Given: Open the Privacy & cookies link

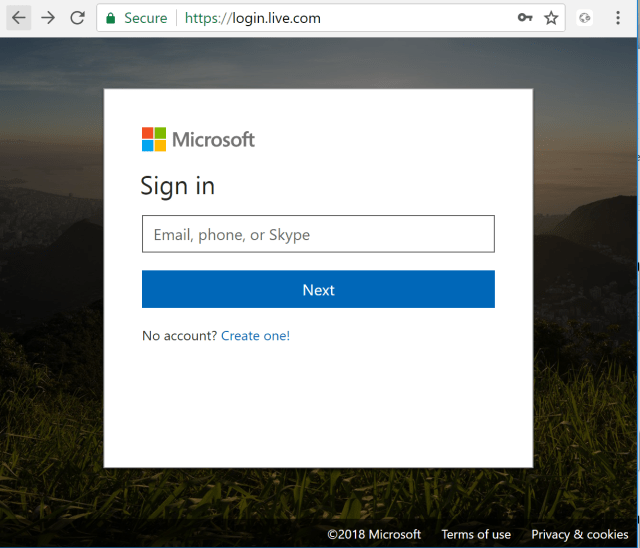Looking at the screenshot, I should [x=579, y=534].
